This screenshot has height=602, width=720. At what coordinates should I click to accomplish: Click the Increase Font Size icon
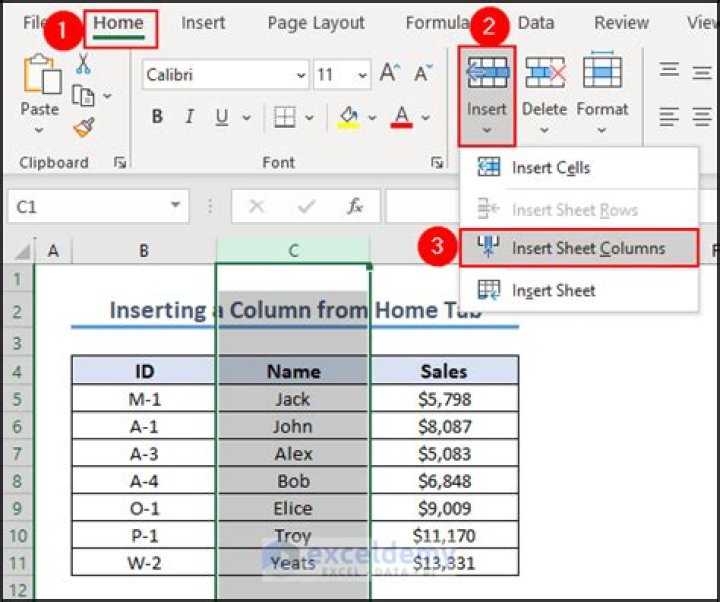tap(390, 73)
